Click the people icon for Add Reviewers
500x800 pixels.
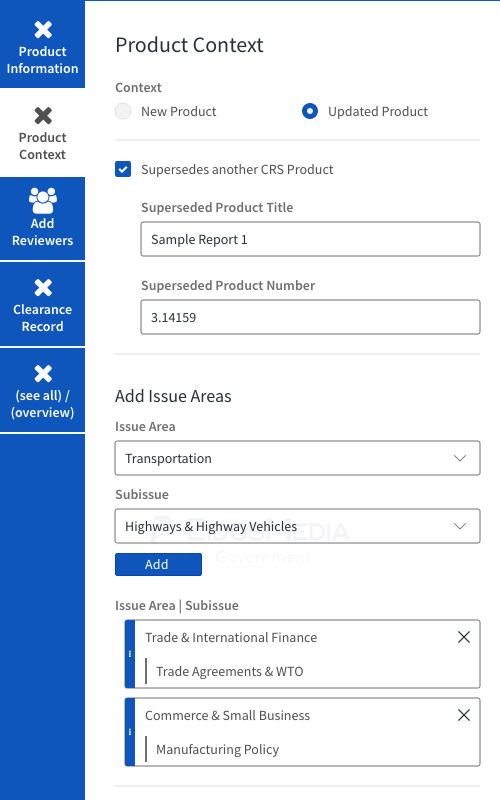coord(43,201)
